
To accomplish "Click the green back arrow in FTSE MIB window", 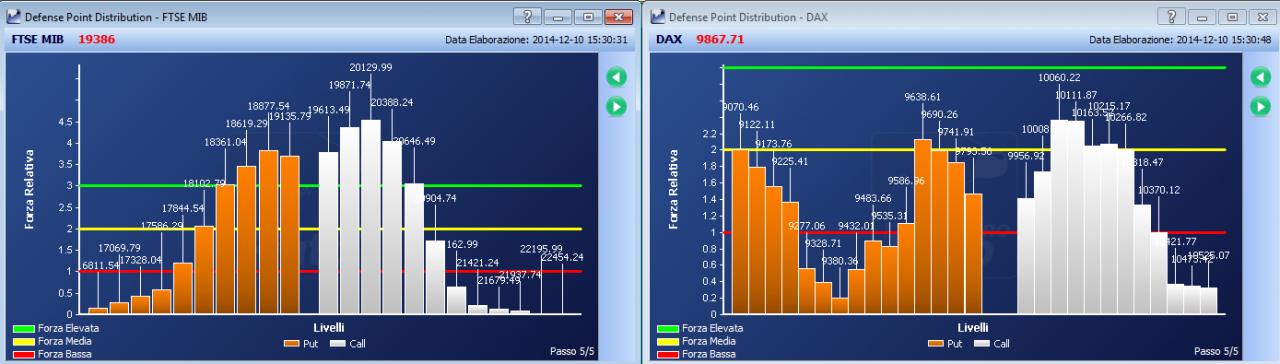I will [617, 77].
